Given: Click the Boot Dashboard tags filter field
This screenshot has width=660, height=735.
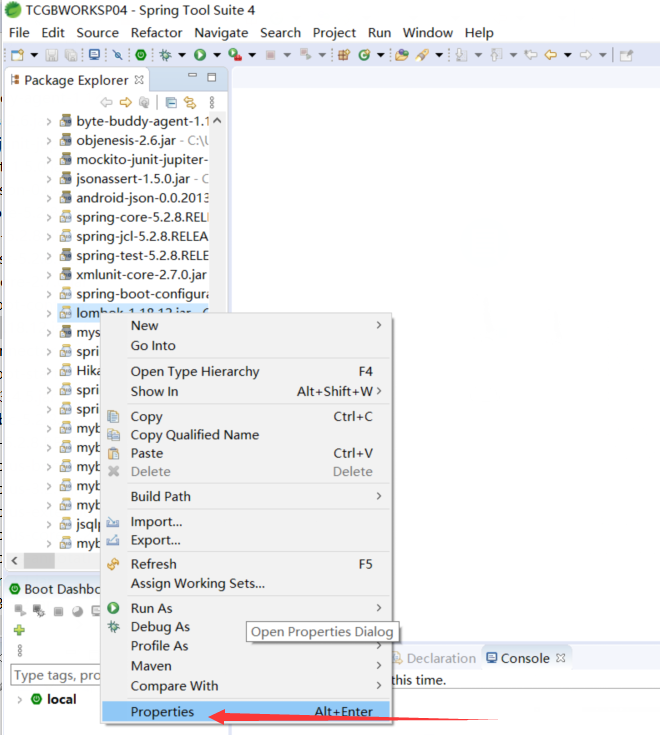Looking at the screenshot, I should tap(56, 675).
